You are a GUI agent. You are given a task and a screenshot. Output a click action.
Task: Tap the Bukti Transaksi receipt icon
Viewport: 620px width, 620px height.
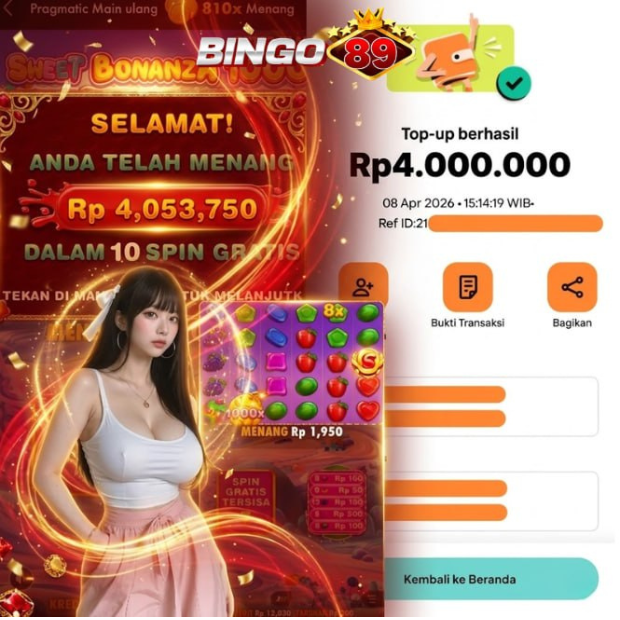[468, 287]
